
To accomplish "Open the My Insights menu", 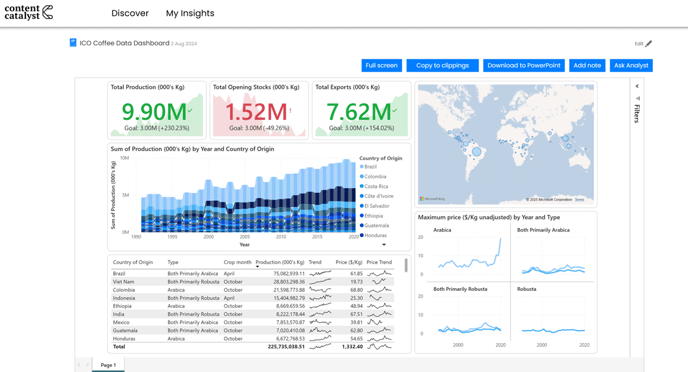I will [x=190, y=13].
